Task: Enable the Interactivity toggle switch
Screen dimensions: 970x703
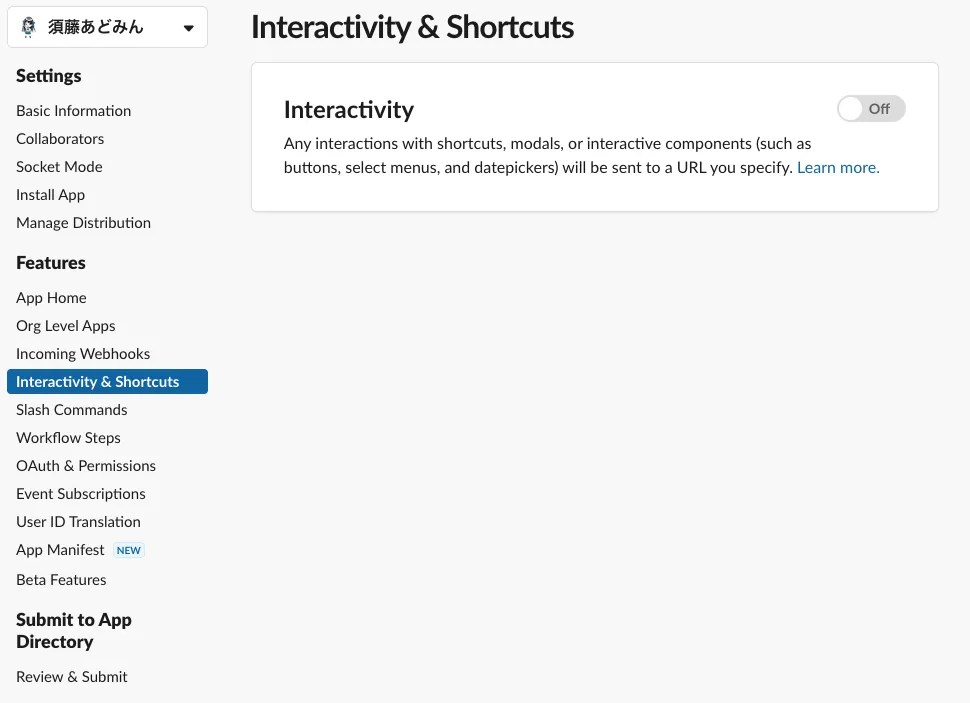Action: [x=870, y=109]
